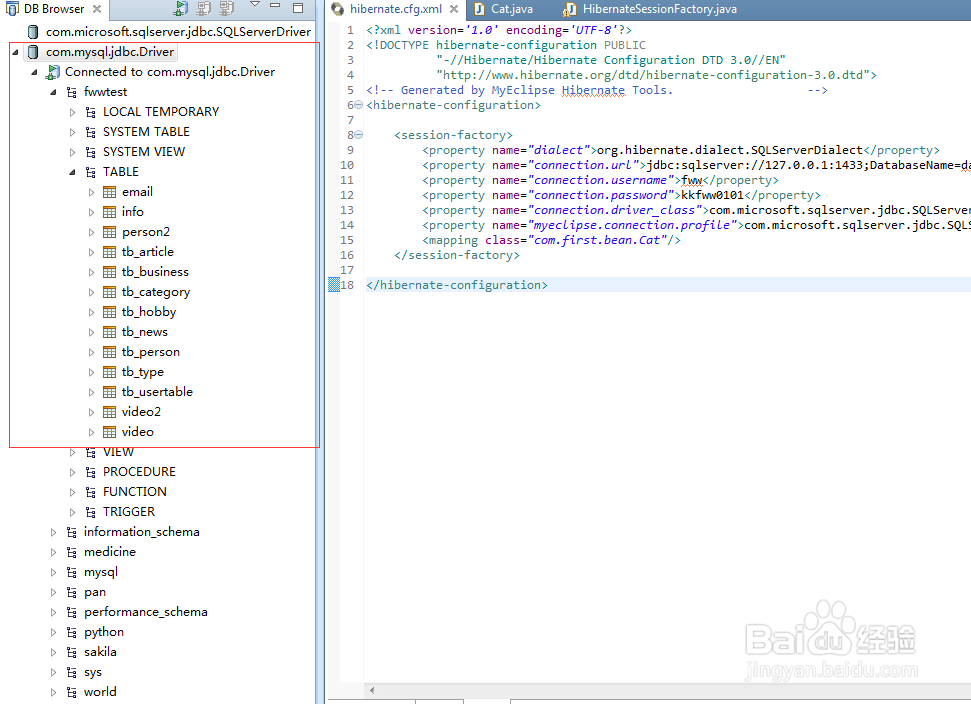Fold the session-factory element at line 8
The height and width of the screenshot is (704, 971).
(x=359, y=135)
